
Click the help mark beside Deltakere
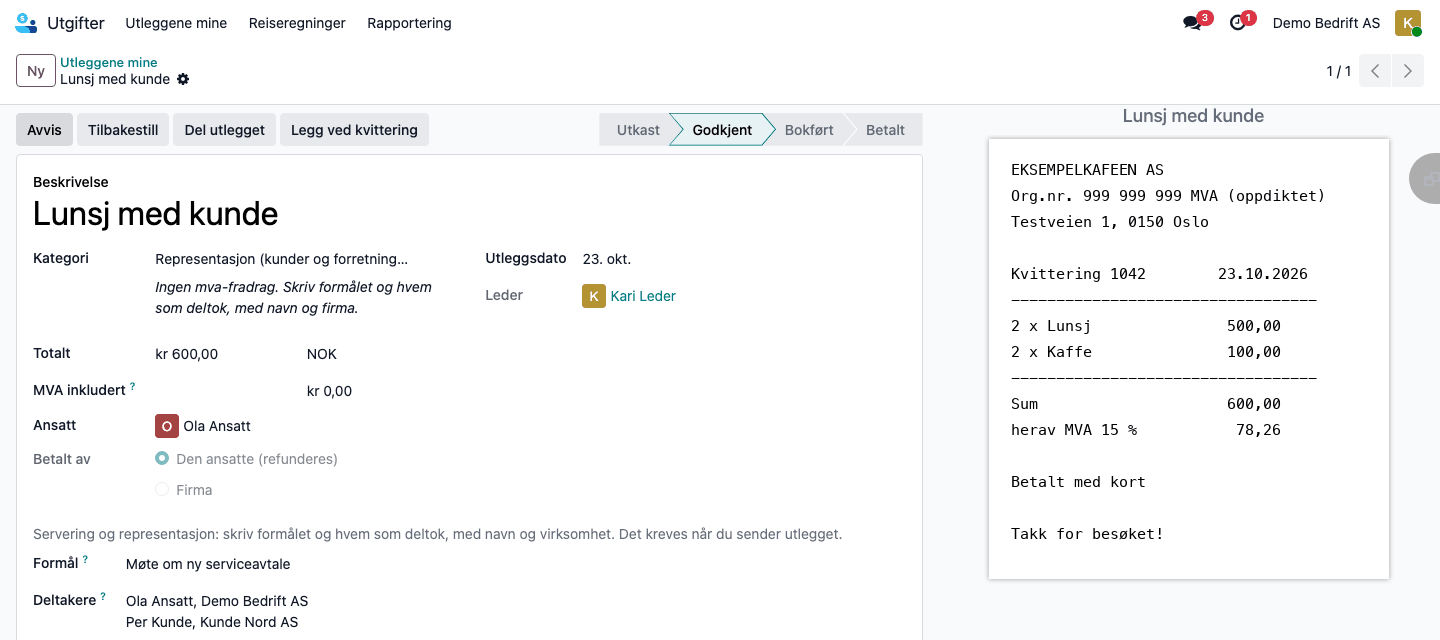pos(103,596)
